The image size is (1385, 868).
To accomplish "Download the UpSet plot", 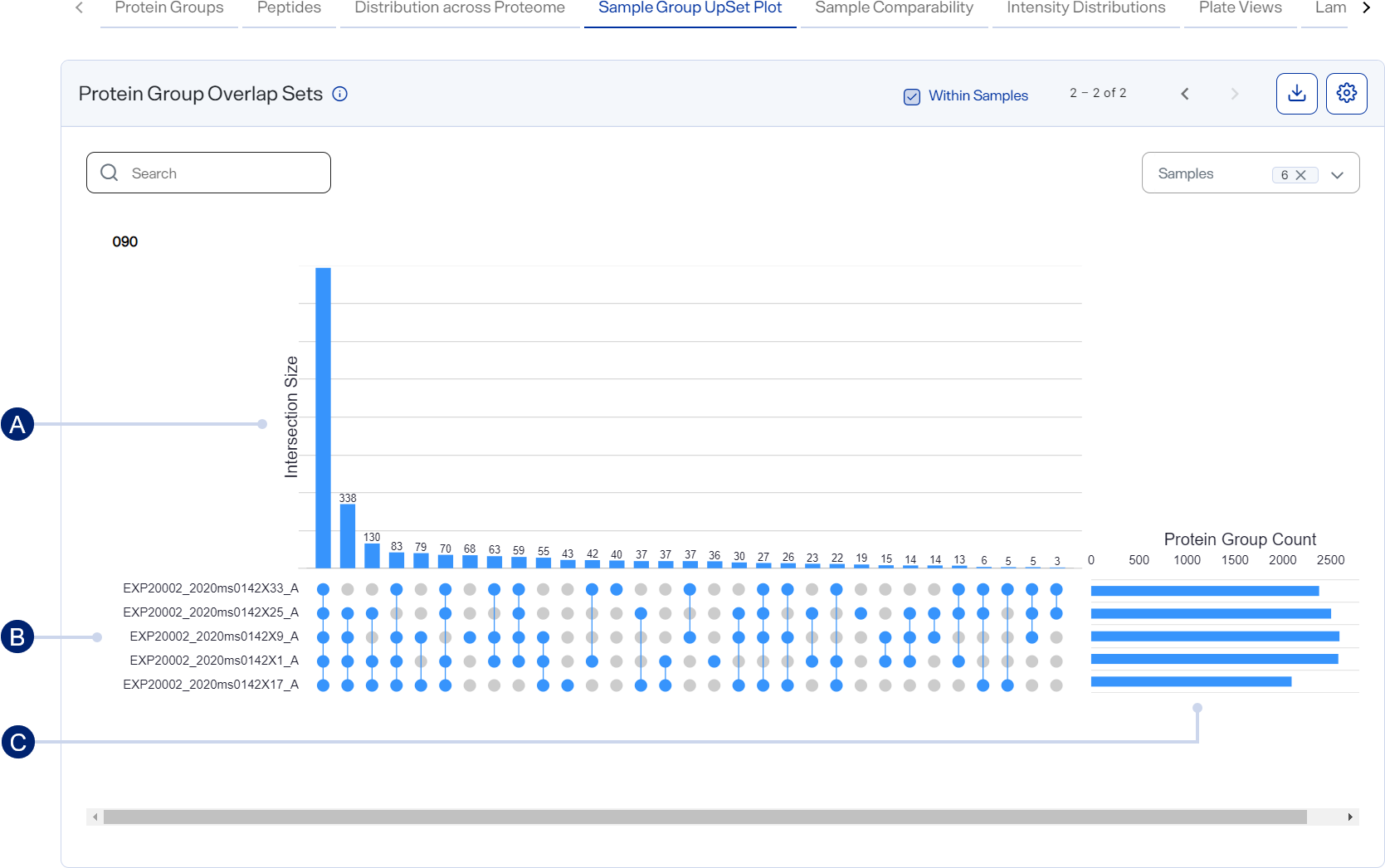I will pyautogui.click(x=1296, y=94).
